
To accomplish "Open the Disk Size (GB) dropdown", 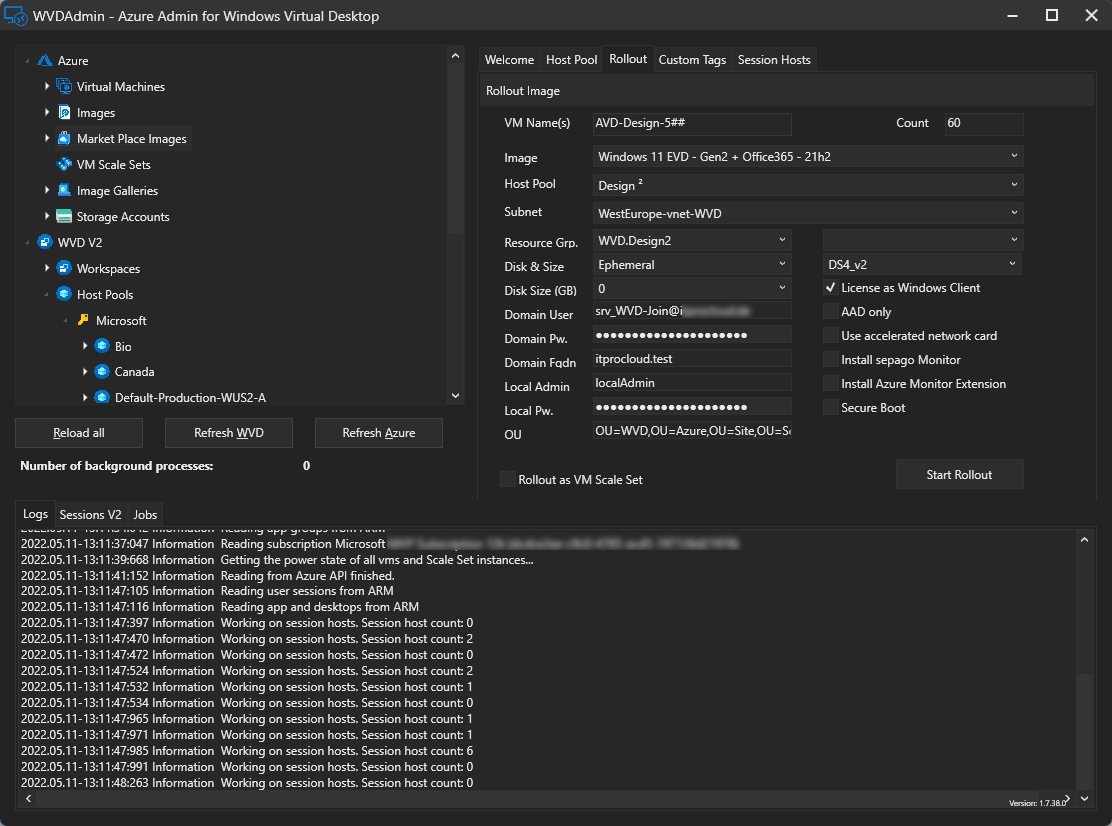I will pos(692,289).
